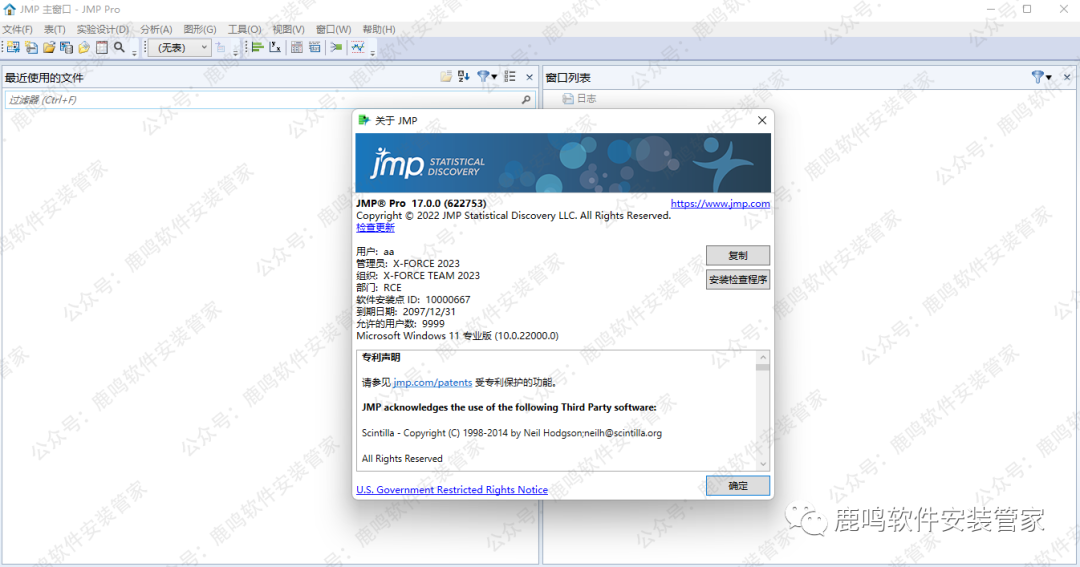The image size is (1080, 567).
Task: Toggle list view icon in recent files panel
Action: pyautogui.click(x=510, y=77)
